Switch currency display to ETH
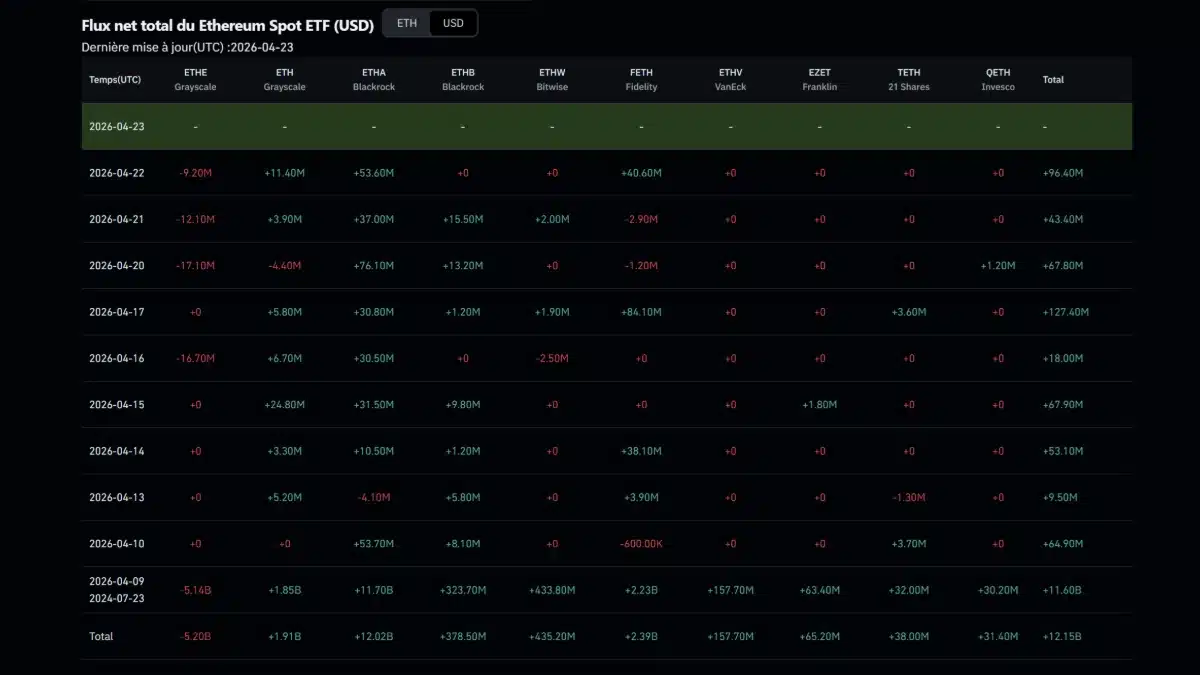Viewport: 1200px width, 675px height. click(x=406, y=22)
